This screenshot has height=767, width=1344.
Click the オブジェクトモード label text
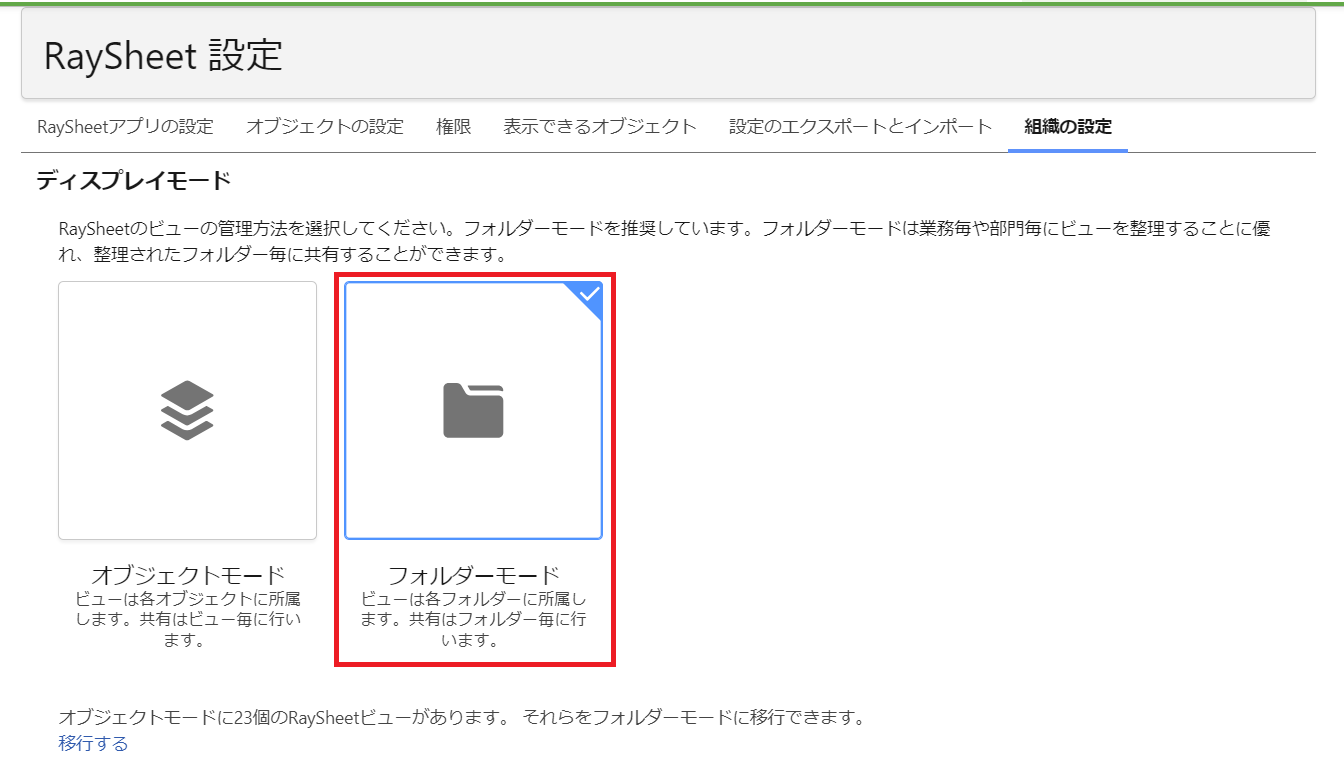click(x=188, y=575)
